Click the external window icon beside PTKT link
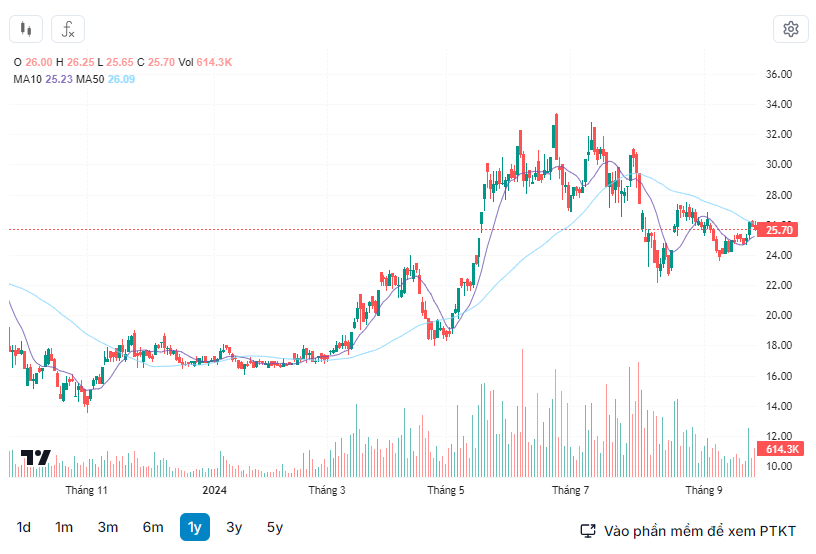This screenshot has height=554, width=816. [x=588, y=530]
